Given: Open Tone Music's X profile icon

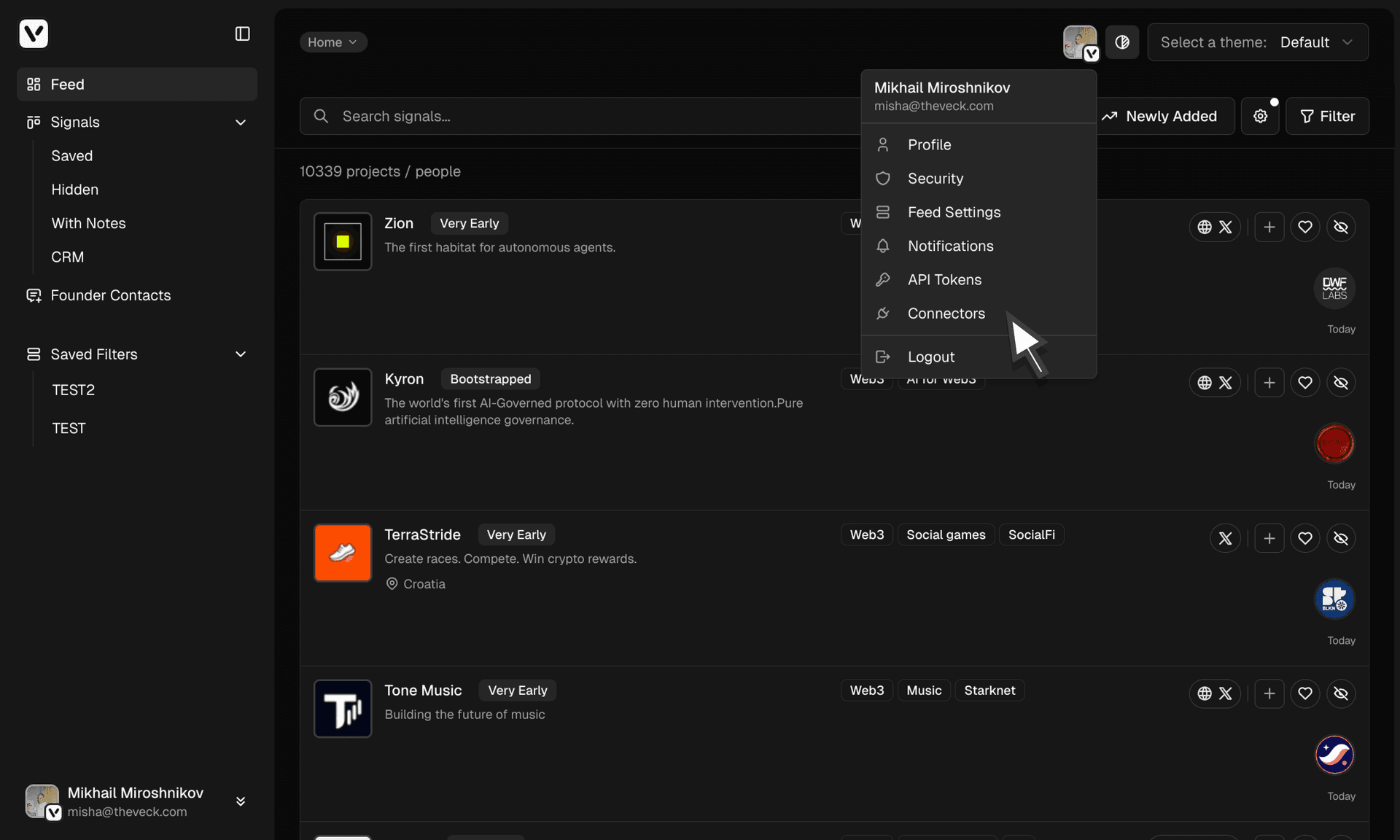Looking at the screenshot, I should 1226,693.
